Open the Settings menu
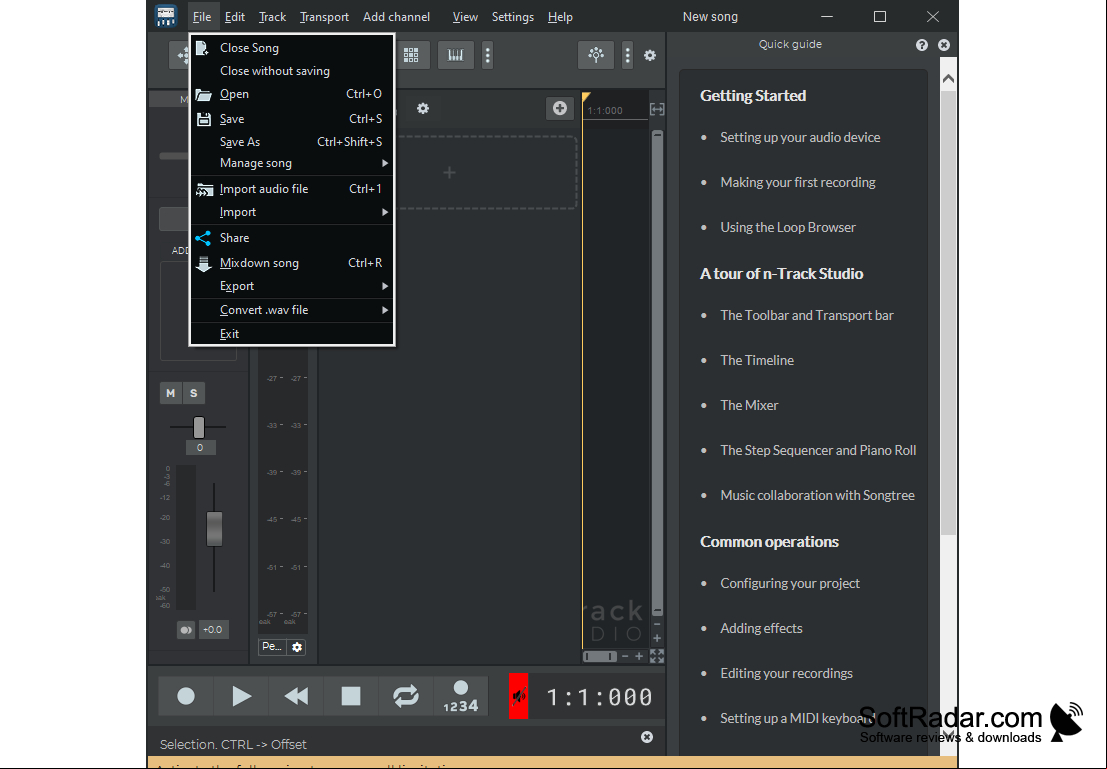The height and width of the screenshot is (769, 1107). point(513,17)
